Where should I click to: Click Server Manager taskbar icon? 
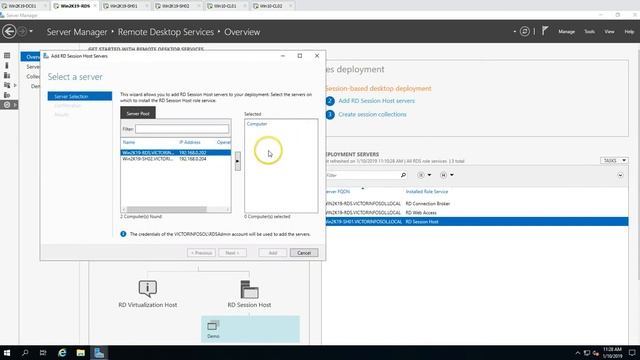coord(99,353)
